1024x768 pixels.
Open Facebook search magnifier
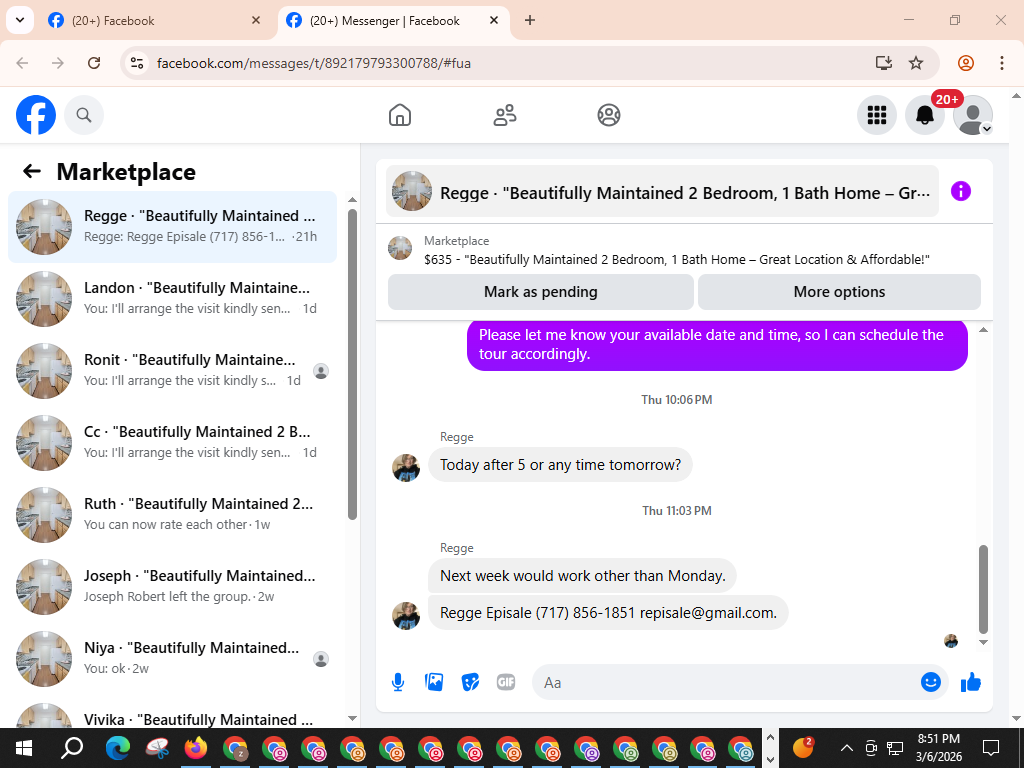click(84, 115)
